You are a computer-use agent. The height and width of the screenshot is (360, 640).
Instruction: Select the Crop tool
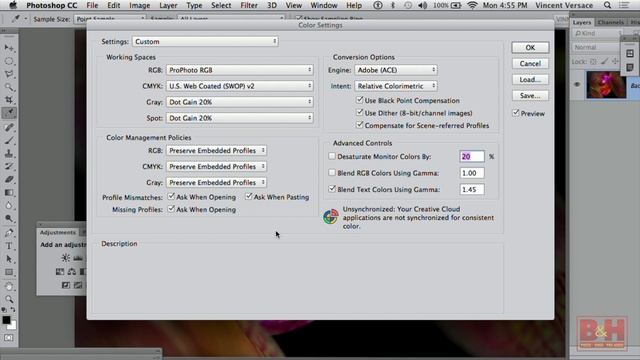tap(9, 100)
